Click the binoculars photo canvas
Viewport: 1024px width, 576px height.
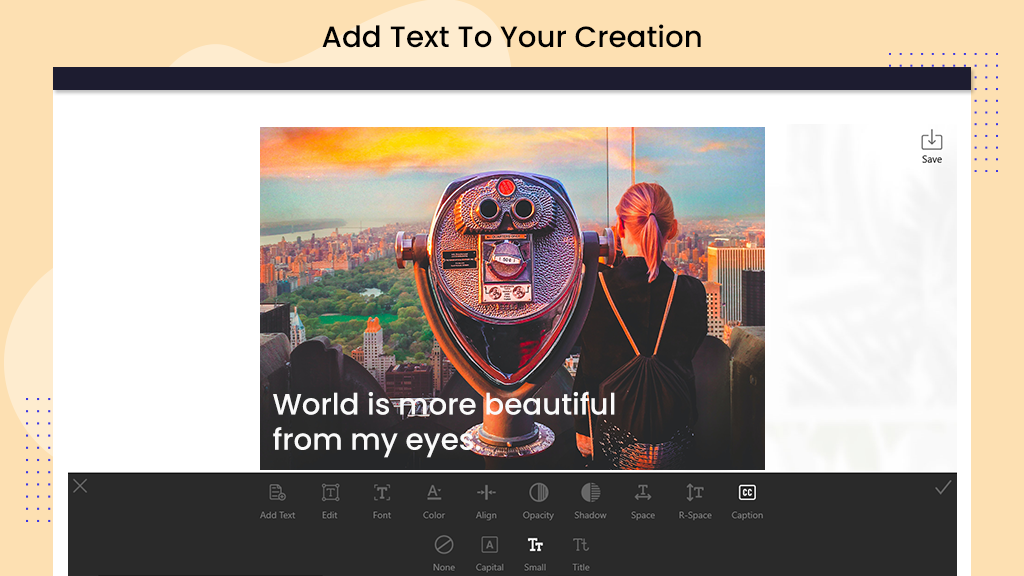point(512,298)
